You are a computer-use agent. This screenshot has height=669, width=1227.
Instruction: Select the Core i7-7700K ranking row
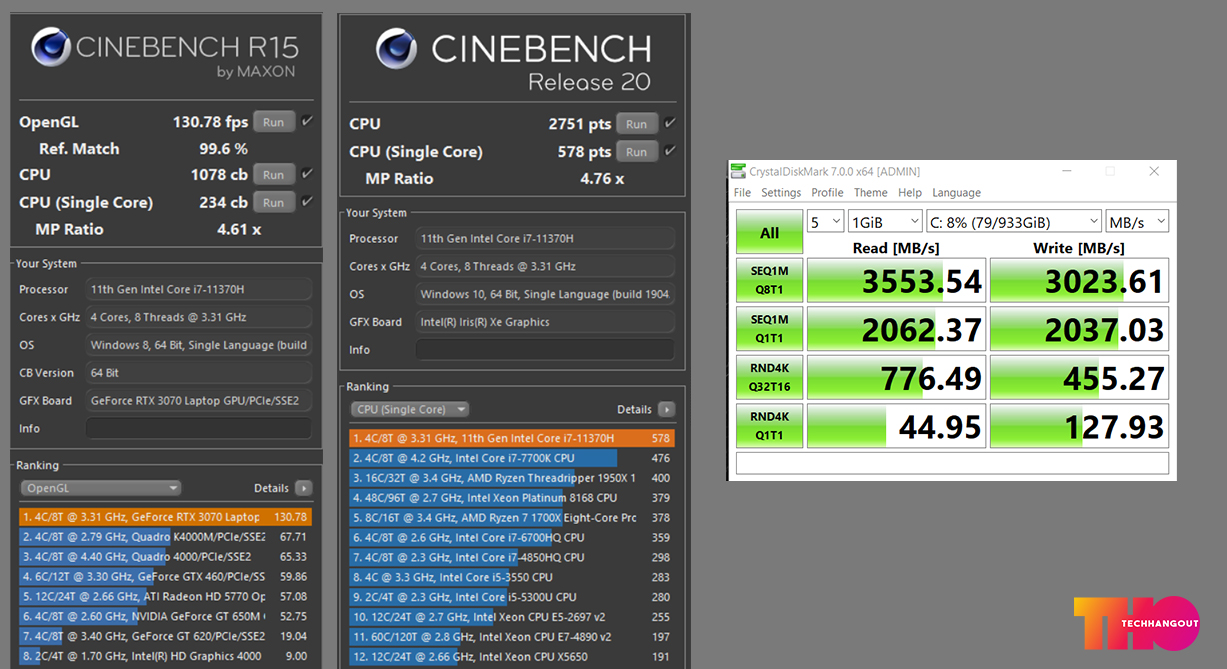pos(512,458)
